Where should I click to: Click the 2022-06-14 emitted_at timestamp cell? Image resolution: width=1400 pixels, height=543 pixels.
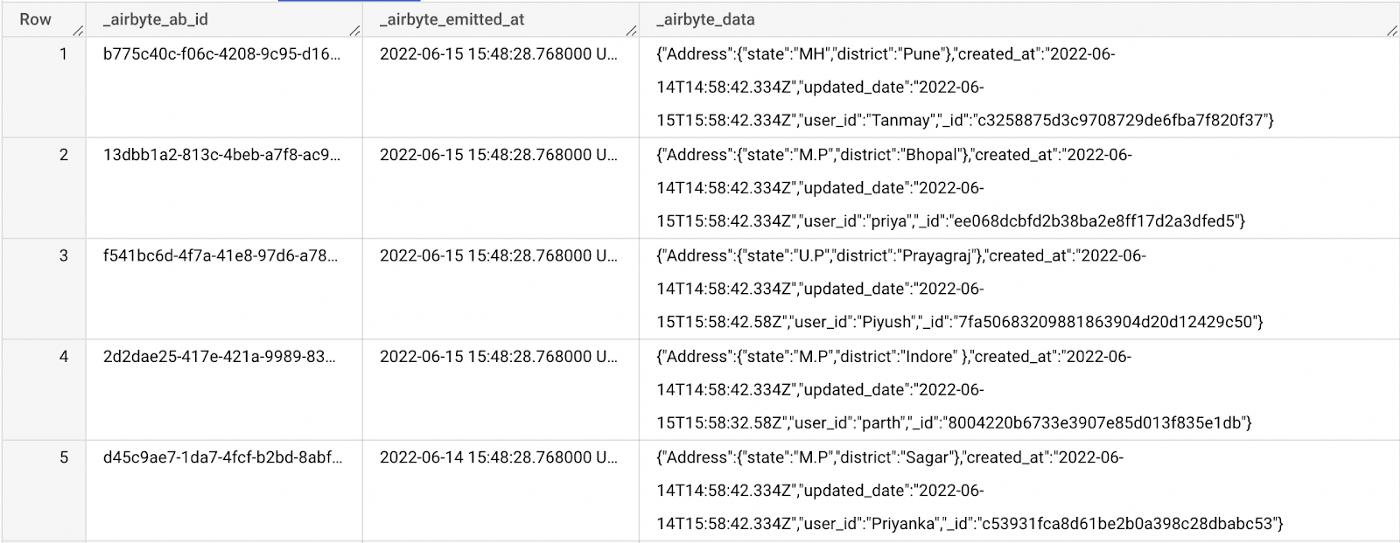pyautogui.click(x=498, y=457)
